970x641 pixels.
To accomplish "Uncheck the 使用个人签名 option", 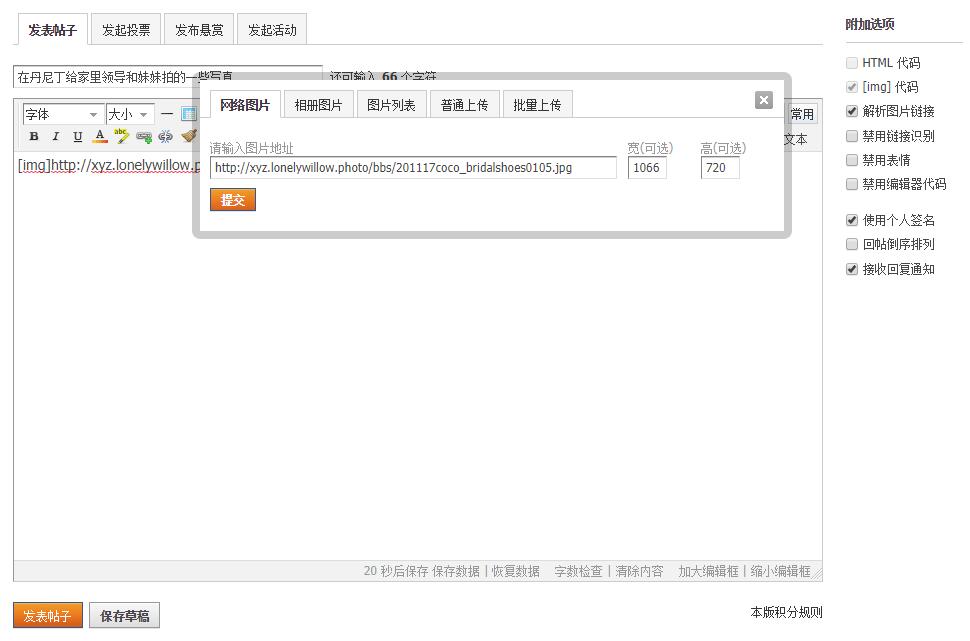I will 852,220.
